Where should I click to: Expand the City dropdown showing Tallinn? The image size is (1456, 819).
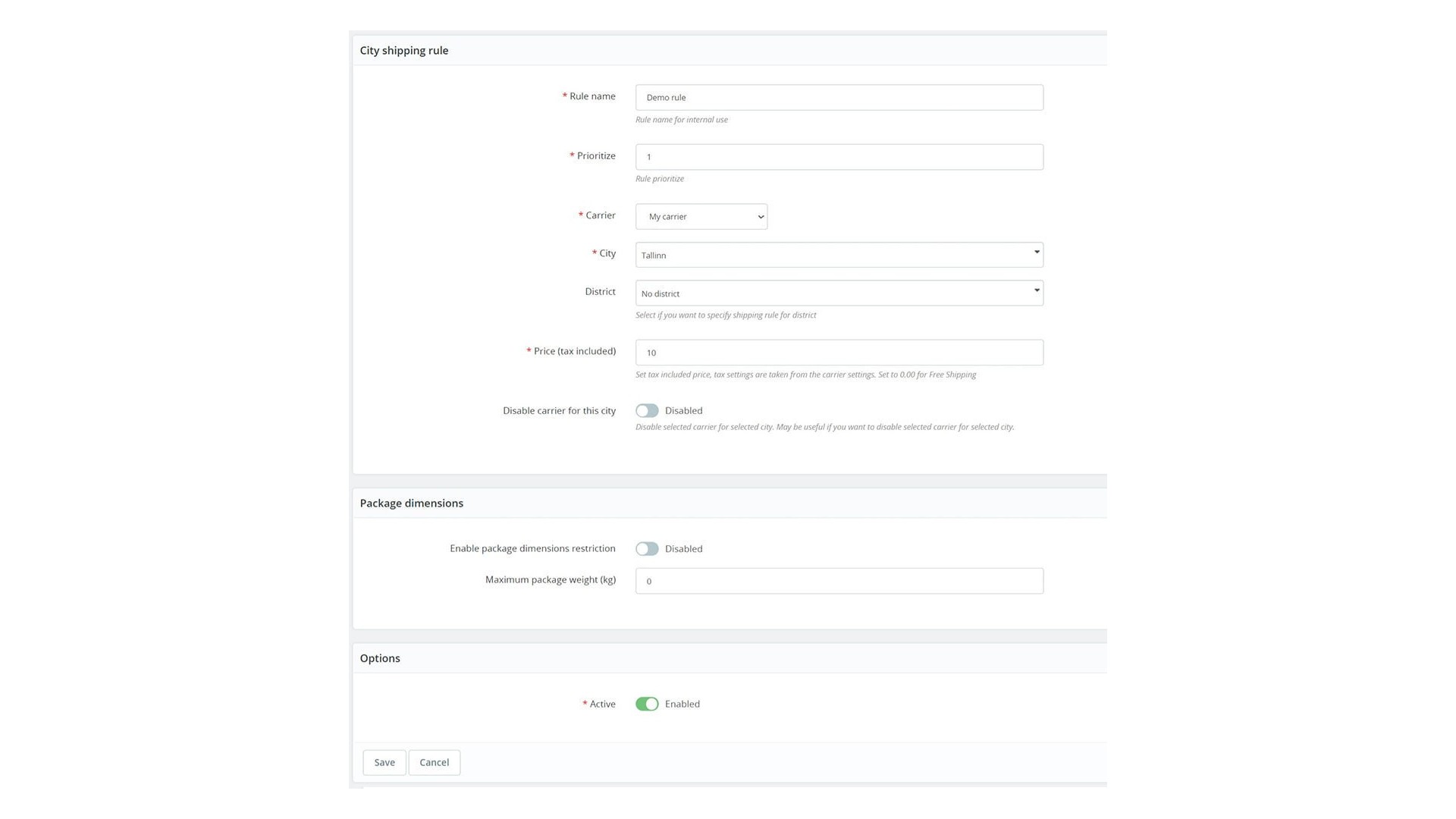[x=839, y=255]
